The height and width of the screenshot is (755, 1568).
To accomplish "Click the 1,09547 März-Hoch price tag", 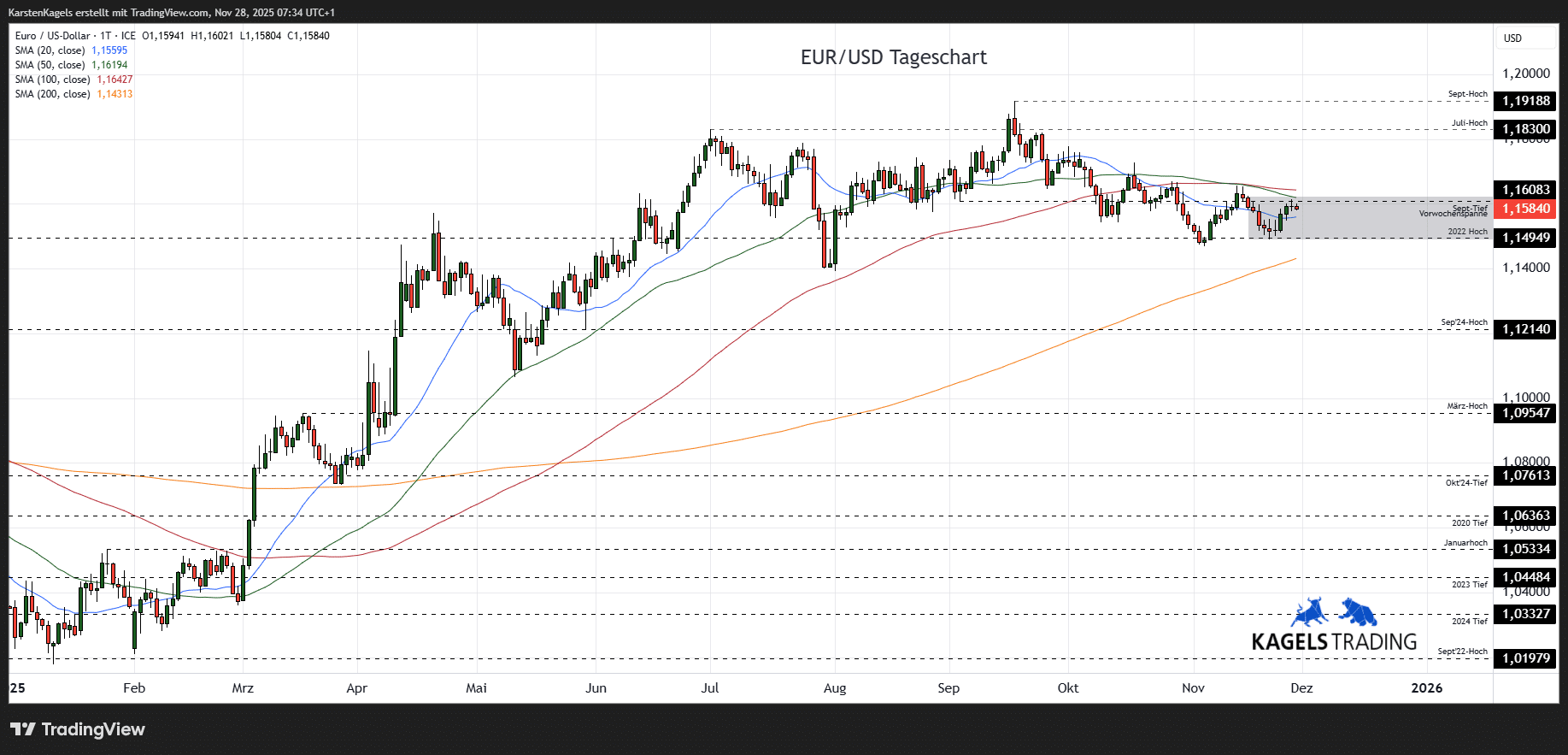I will tap(1525, 413).
